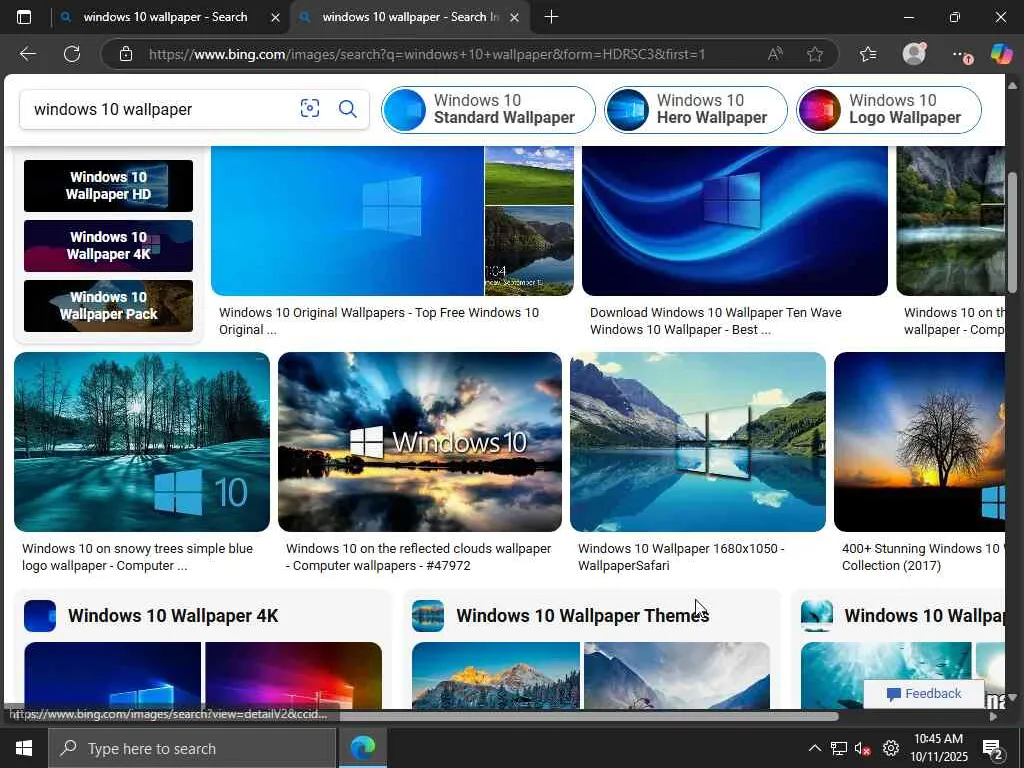Search using an image camera icon
1024x768 pixels.
310,108
